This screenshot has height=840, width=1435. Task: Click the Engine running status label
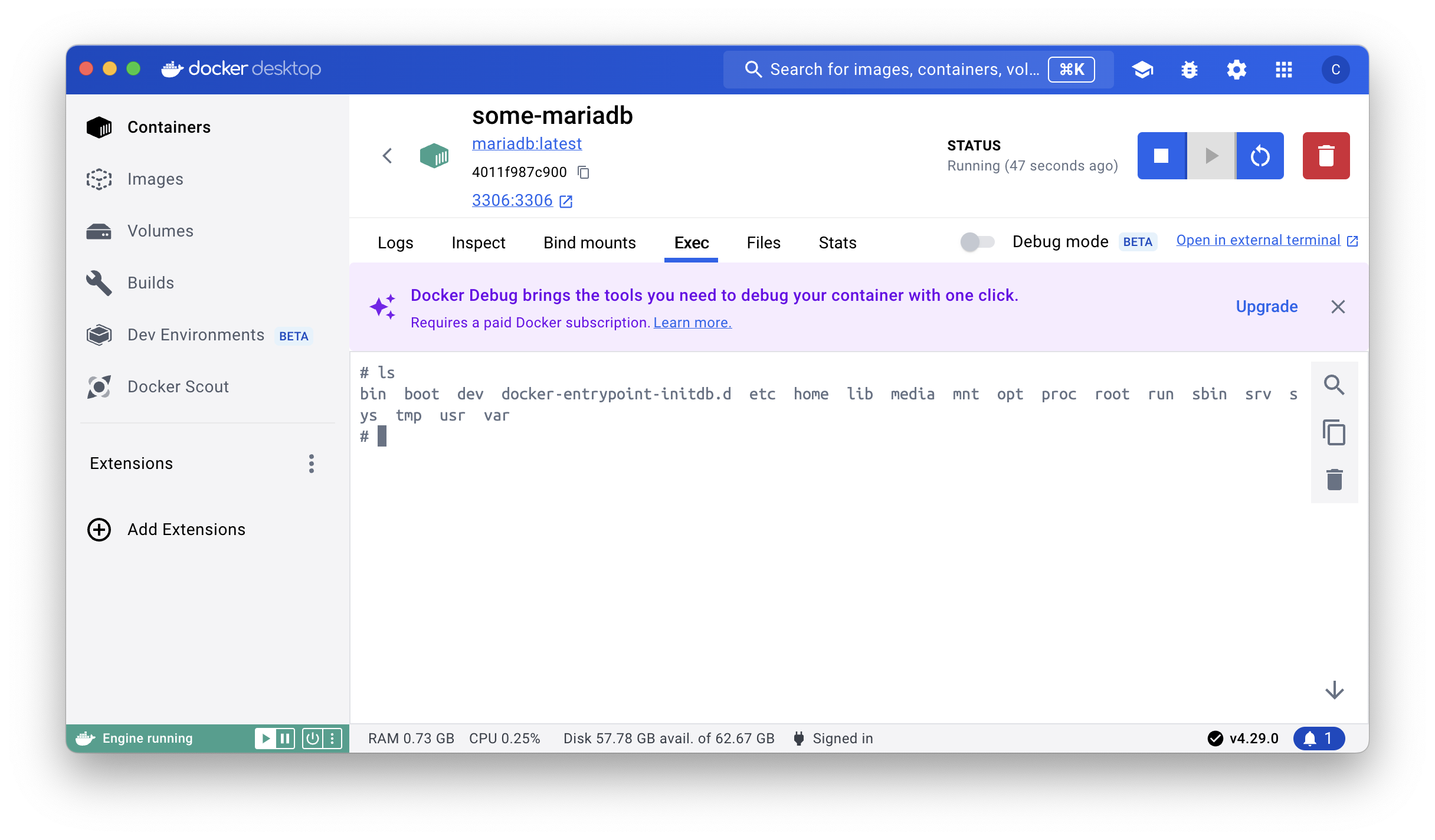pos(148,739)
